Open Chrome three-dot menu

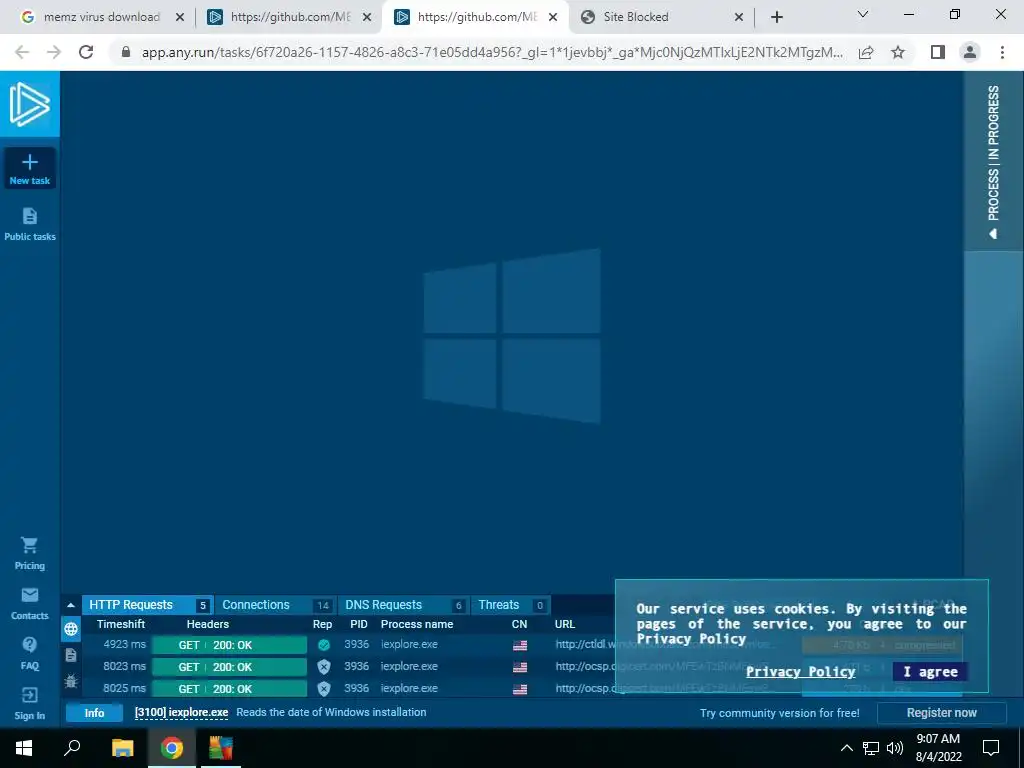click(1002, 52)
